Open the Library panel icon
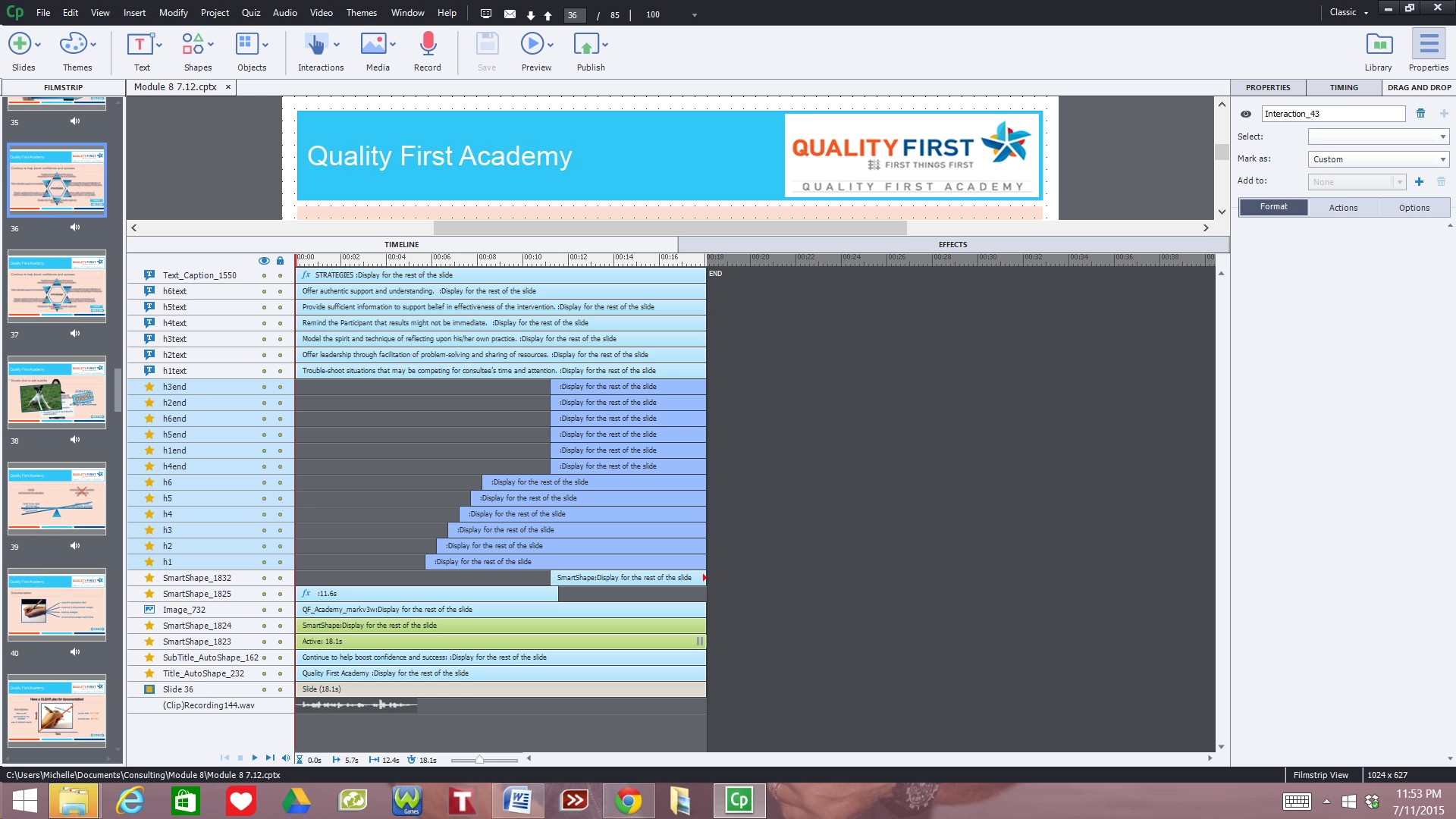Image resolution: width=1456 pixels, height=819 pixels. click(x=1378, y=45)
